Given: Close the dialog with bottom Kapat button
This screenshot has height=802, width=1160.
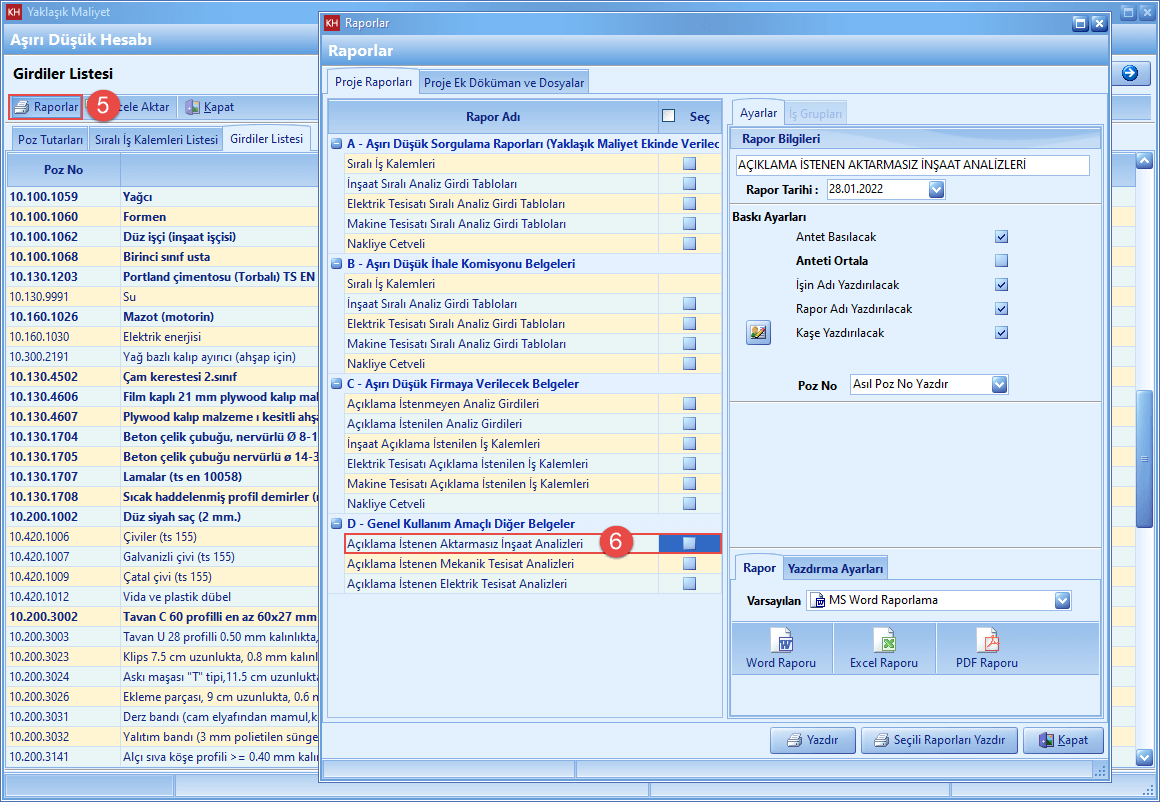Looking at the screenshot, I should (1062, 741).
